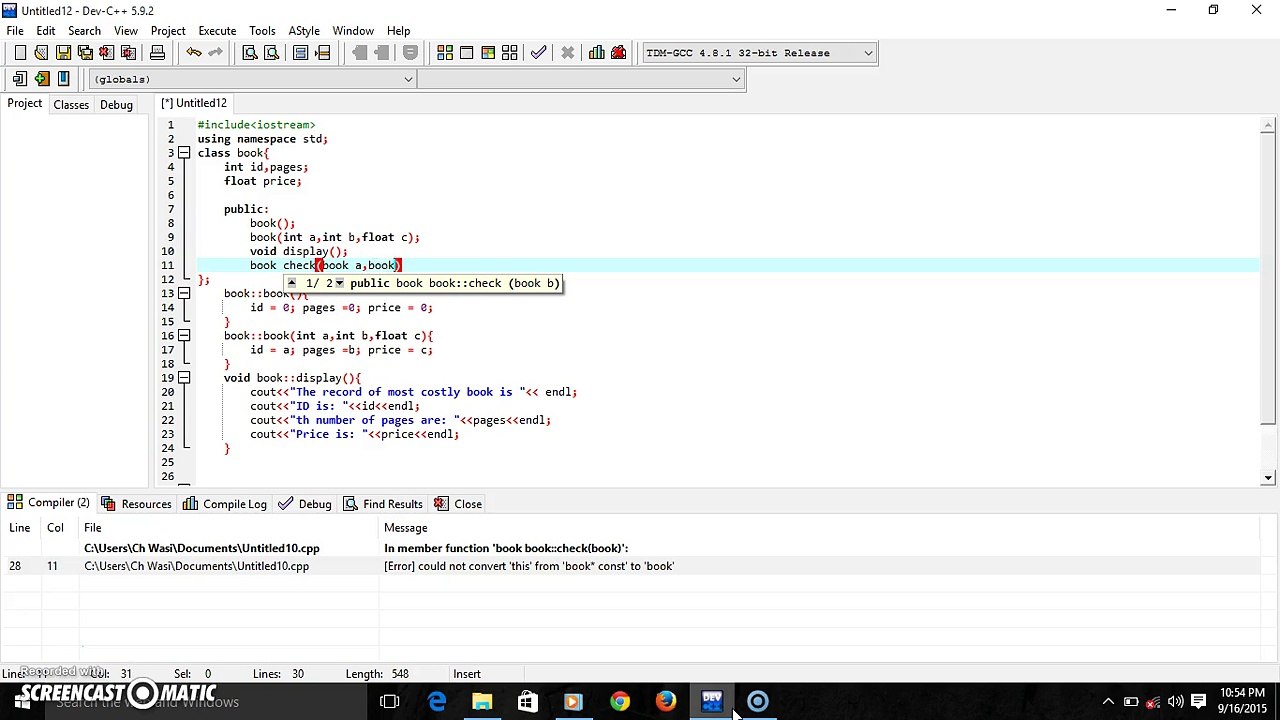Open Microsoft Edge from the taskbar

click(437, 701)
